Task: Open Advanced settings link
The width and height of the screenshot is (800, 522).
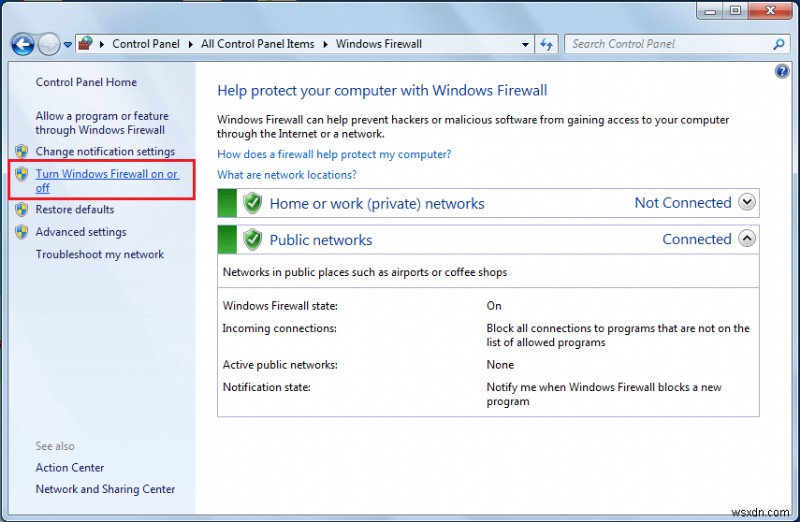Action: 81,232
